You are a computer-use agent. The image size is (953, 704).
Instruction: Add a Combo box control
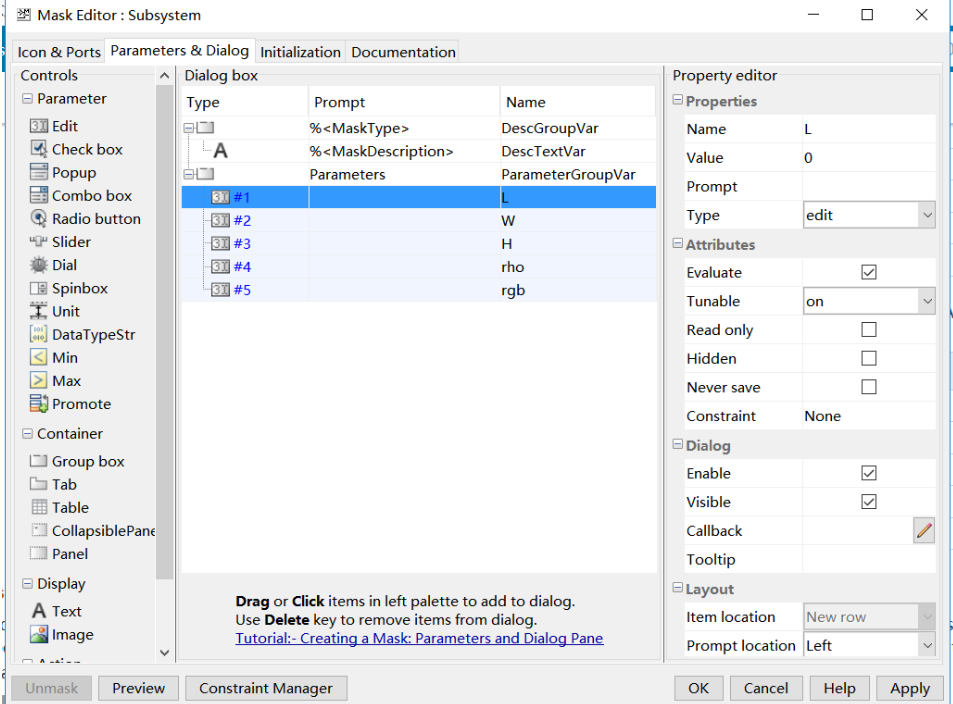(81, 196)
